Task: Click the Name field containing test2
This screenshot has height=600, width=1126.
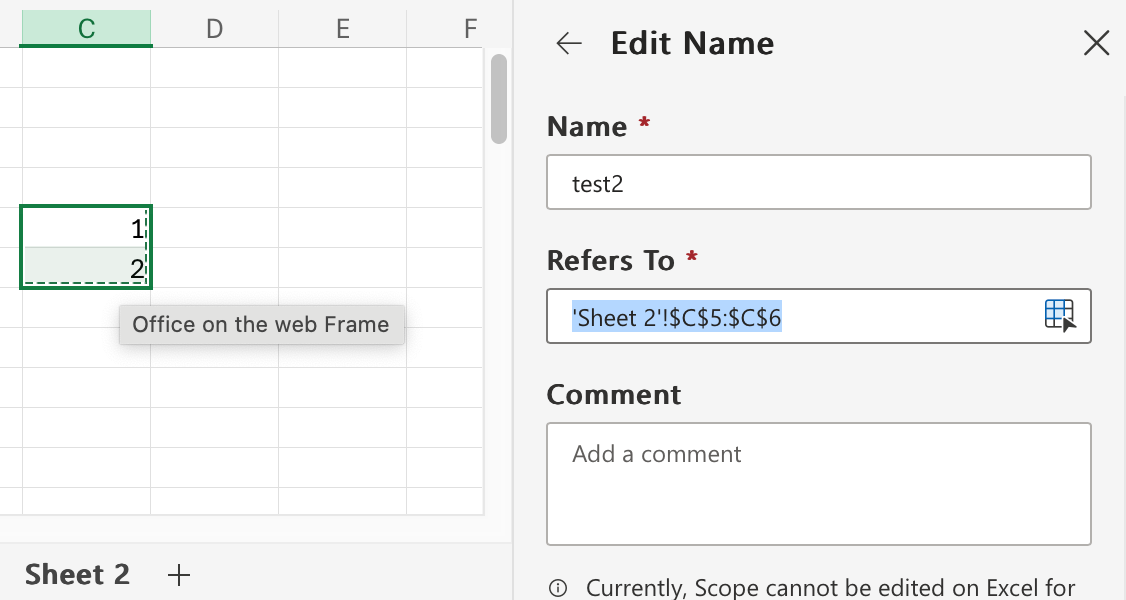Action: pyautogui.click(x=818, y=183)
